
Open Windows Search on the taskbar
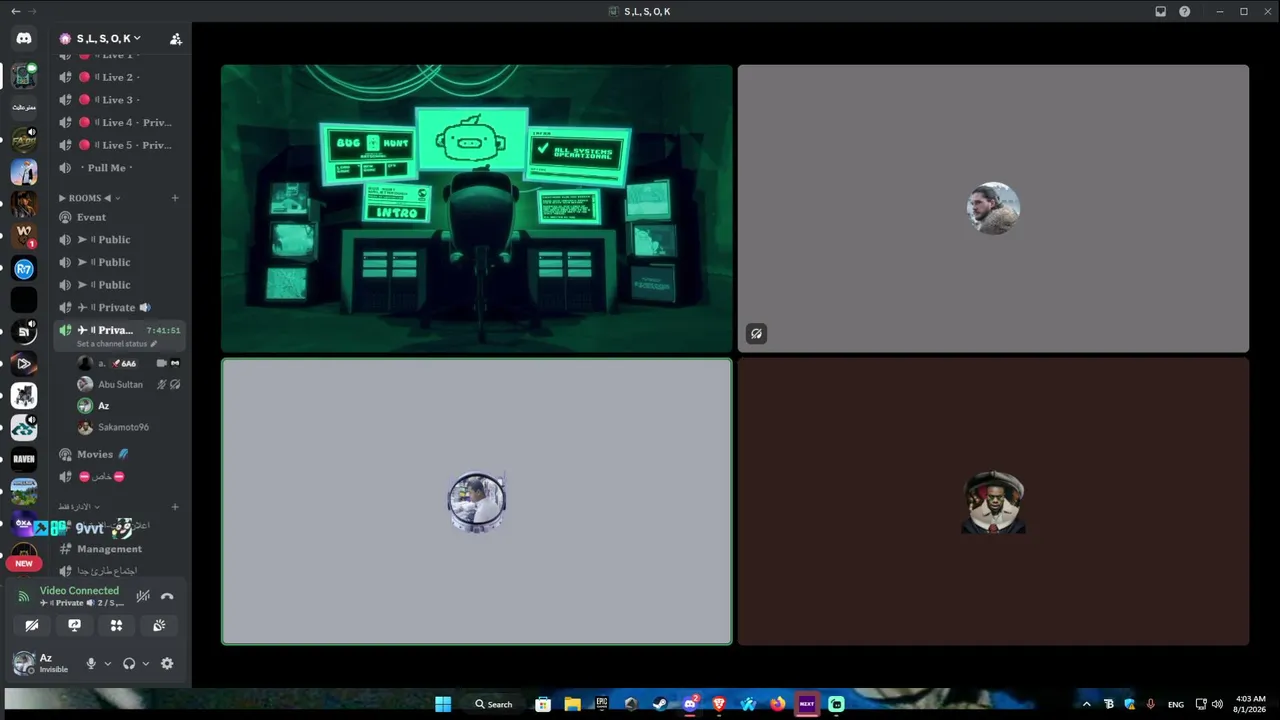tap(494, 704)
